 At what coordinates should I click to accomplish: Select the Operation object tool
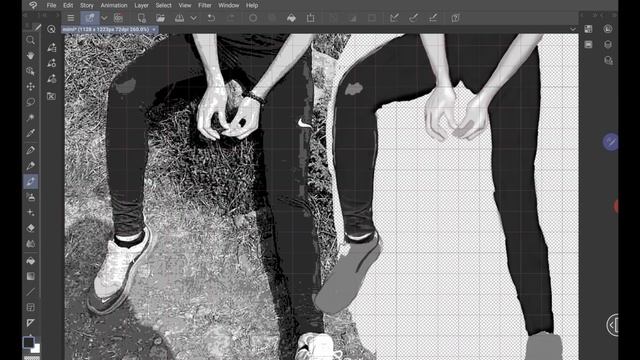[x=31, y=71]
